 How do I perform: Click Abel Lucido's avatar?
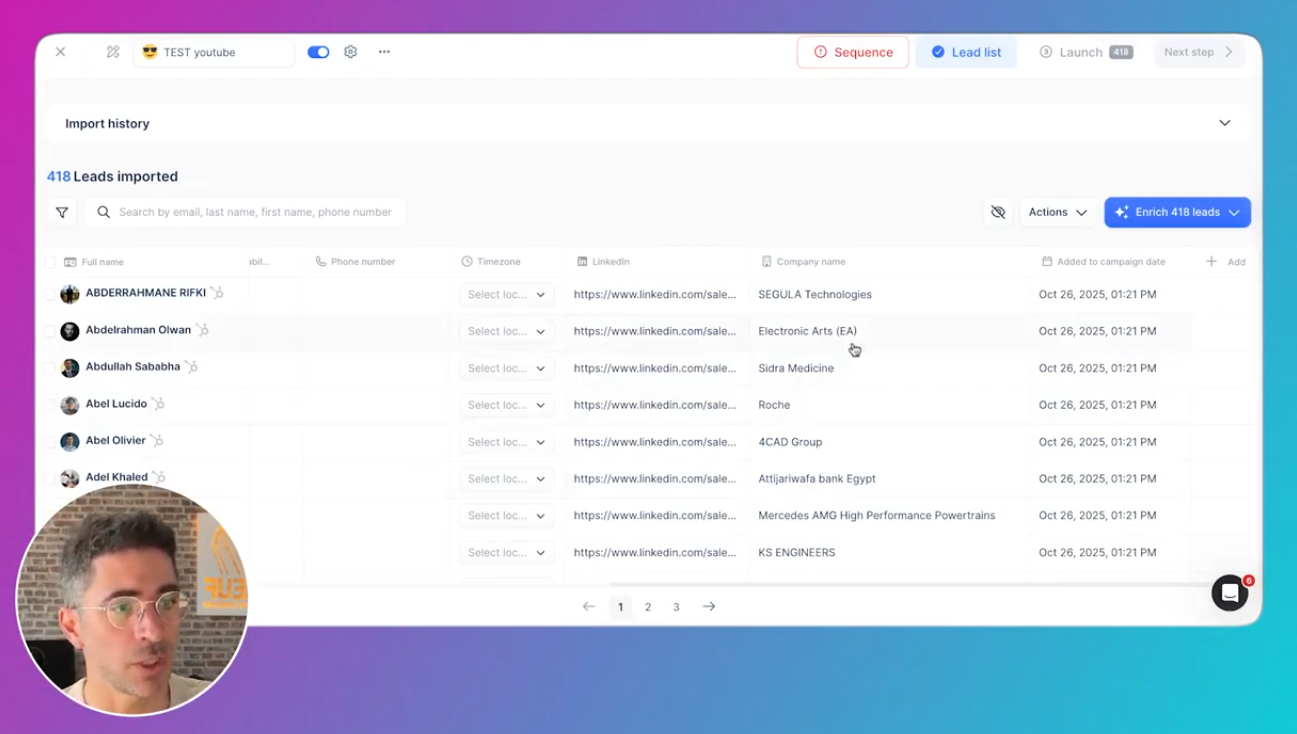point(70,405)
